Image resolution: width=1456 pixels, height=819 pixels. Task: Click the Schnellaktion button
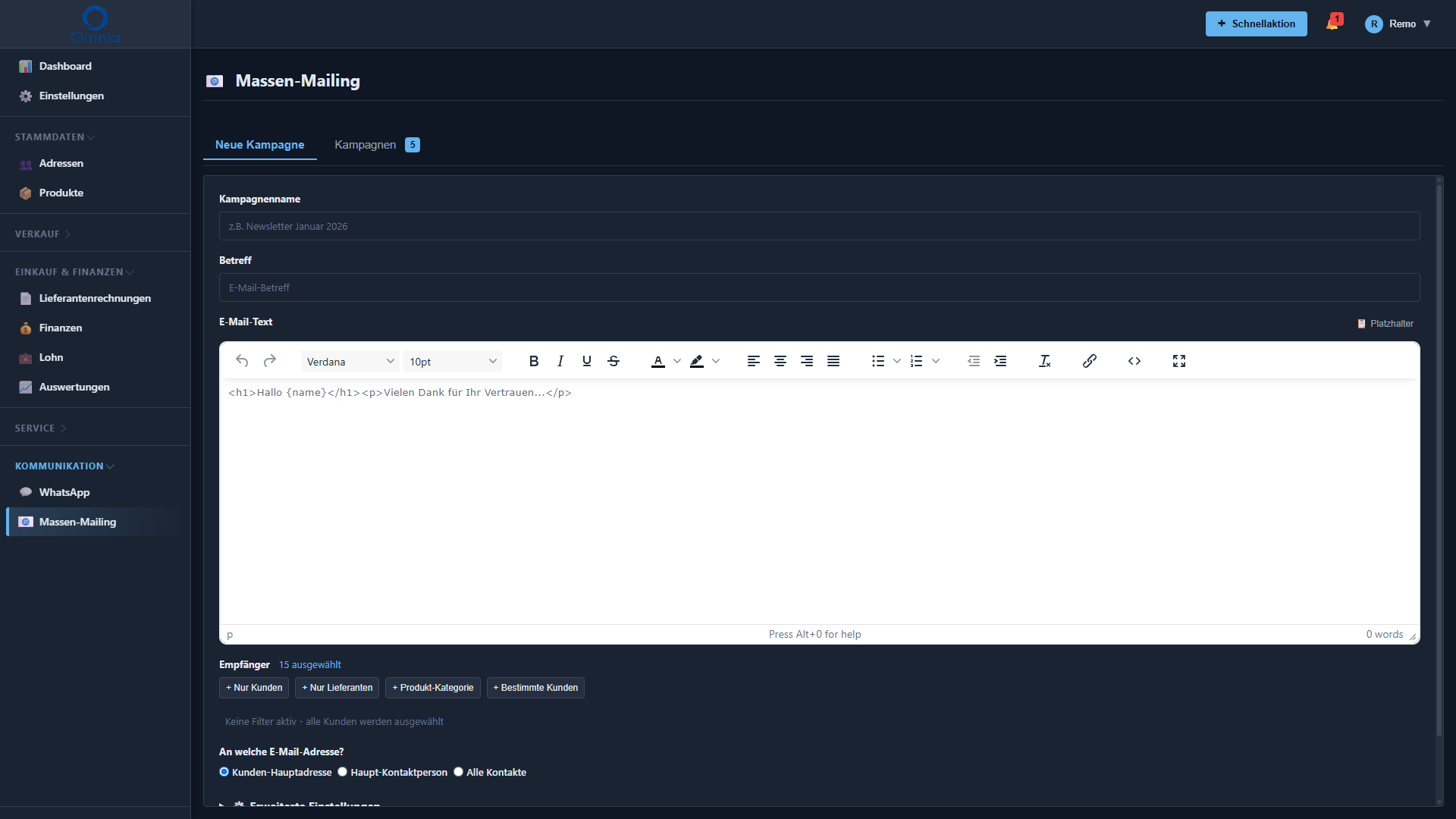(1256, 24)
